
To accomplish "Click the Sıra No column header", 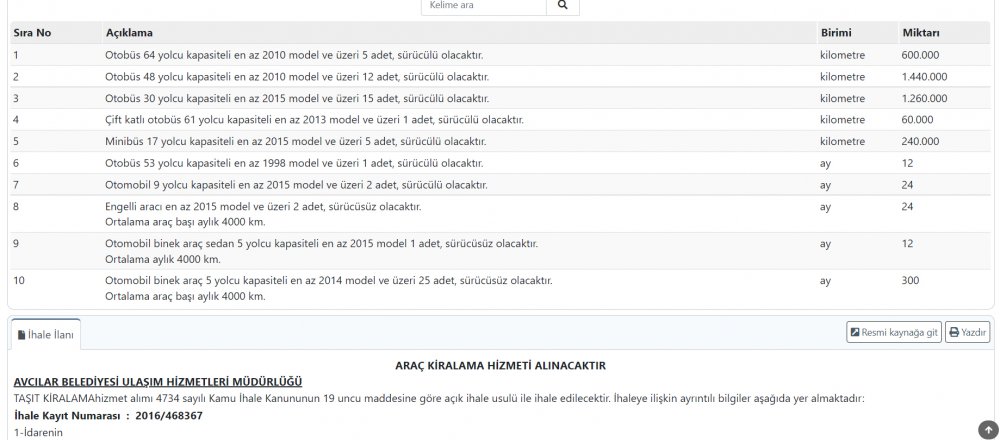I will tap(32, 33).
